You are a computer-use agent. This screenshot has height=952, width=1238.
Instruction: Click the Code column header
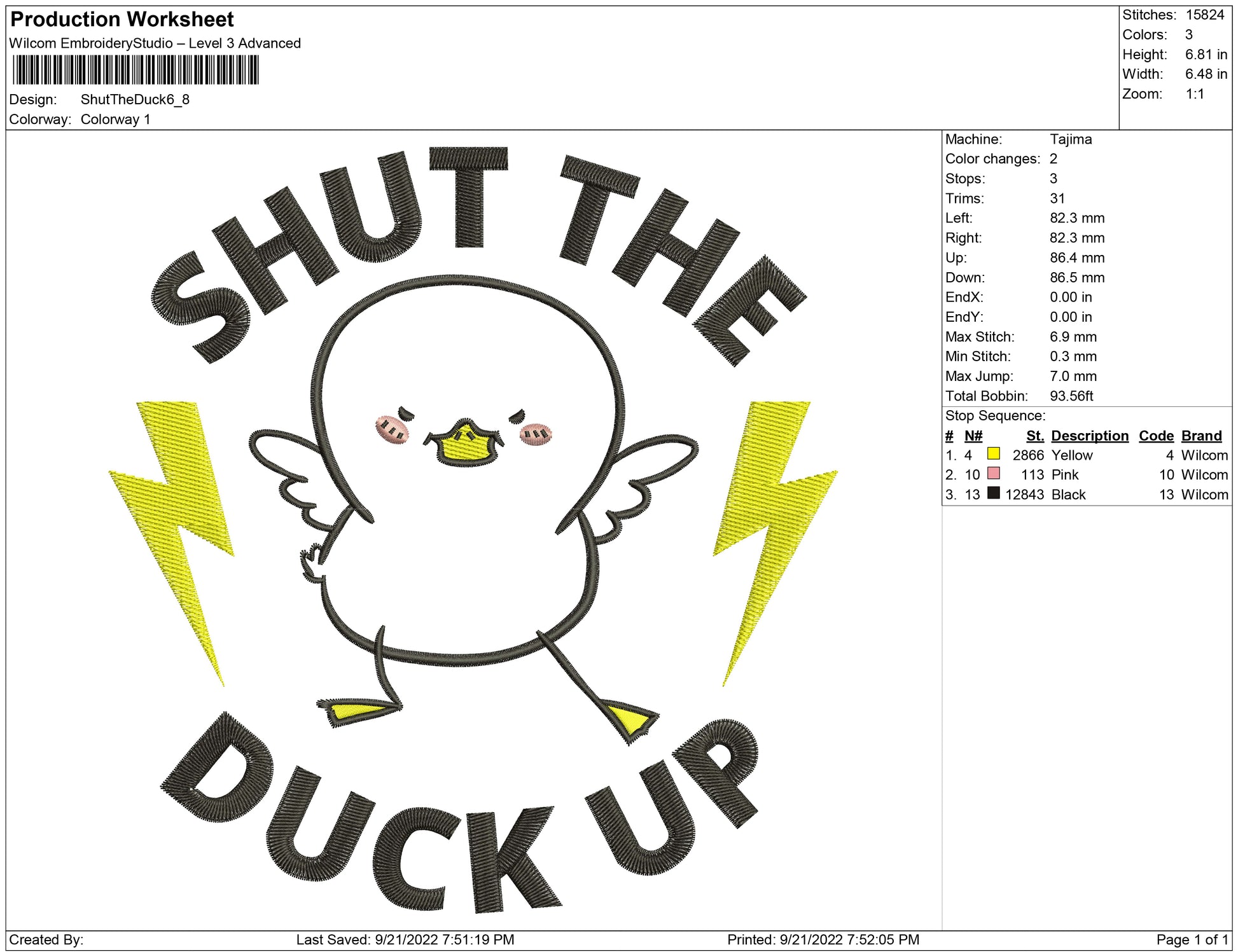1156,436
